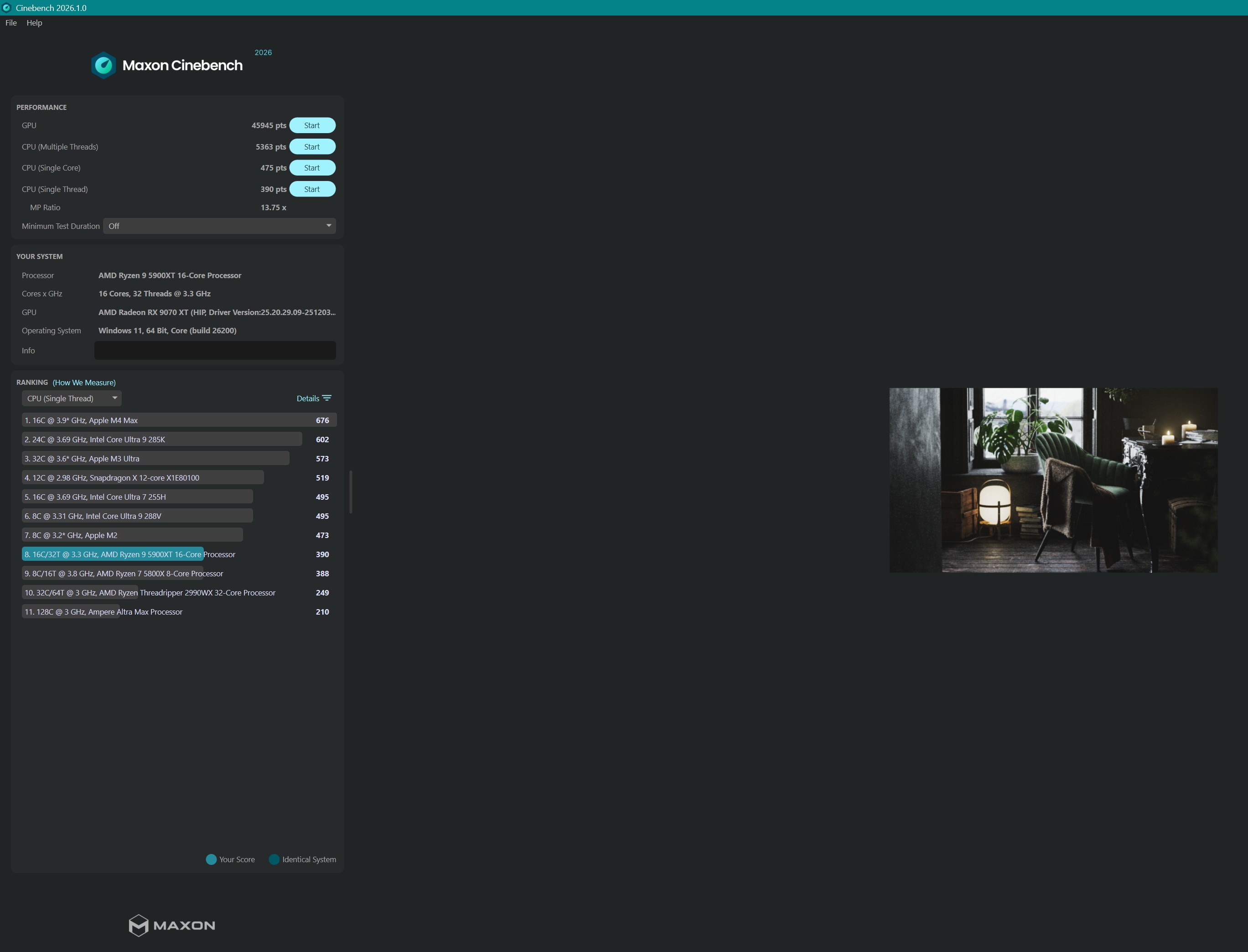Click the Cinebench logo in the header
Viewport: 1248px width, 952px height.
click(104, 65)
